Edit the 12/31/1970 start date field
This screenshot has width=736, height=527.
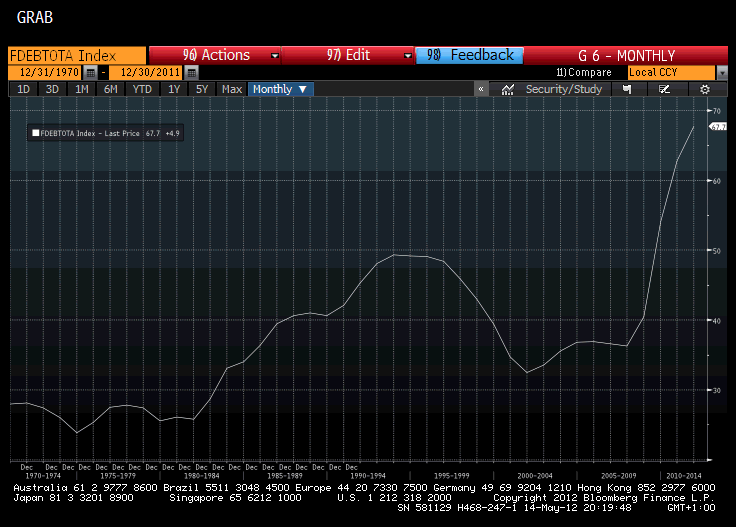coord(46,73)
